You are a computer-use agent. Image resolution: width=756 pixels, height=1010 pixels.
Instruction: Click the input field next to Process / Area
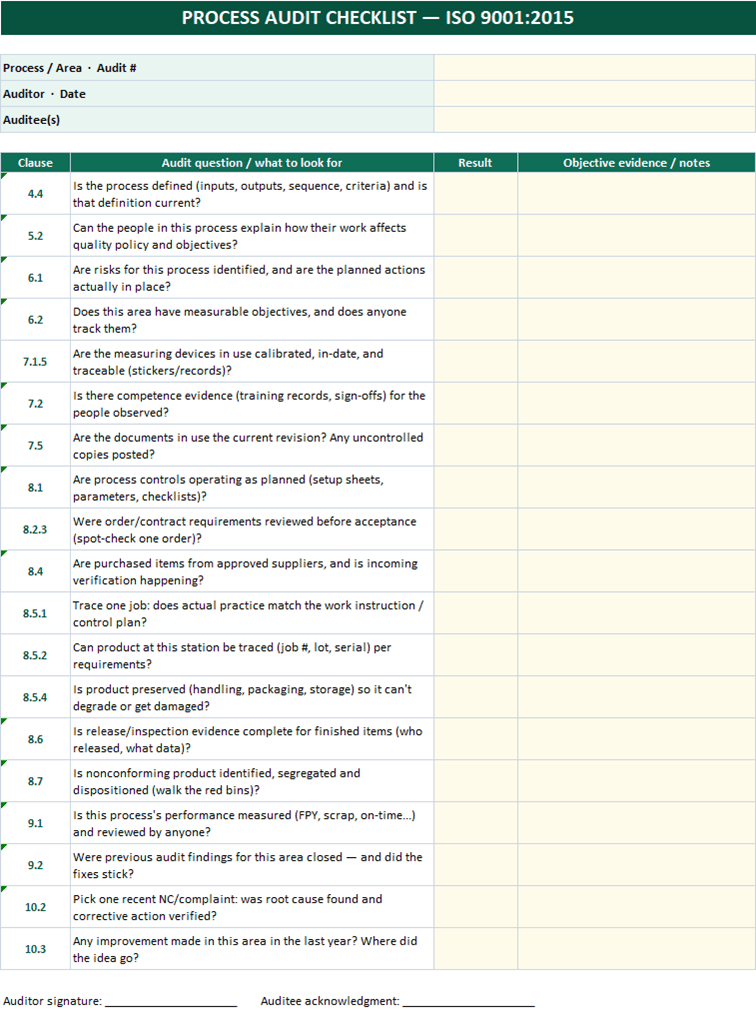594,68
